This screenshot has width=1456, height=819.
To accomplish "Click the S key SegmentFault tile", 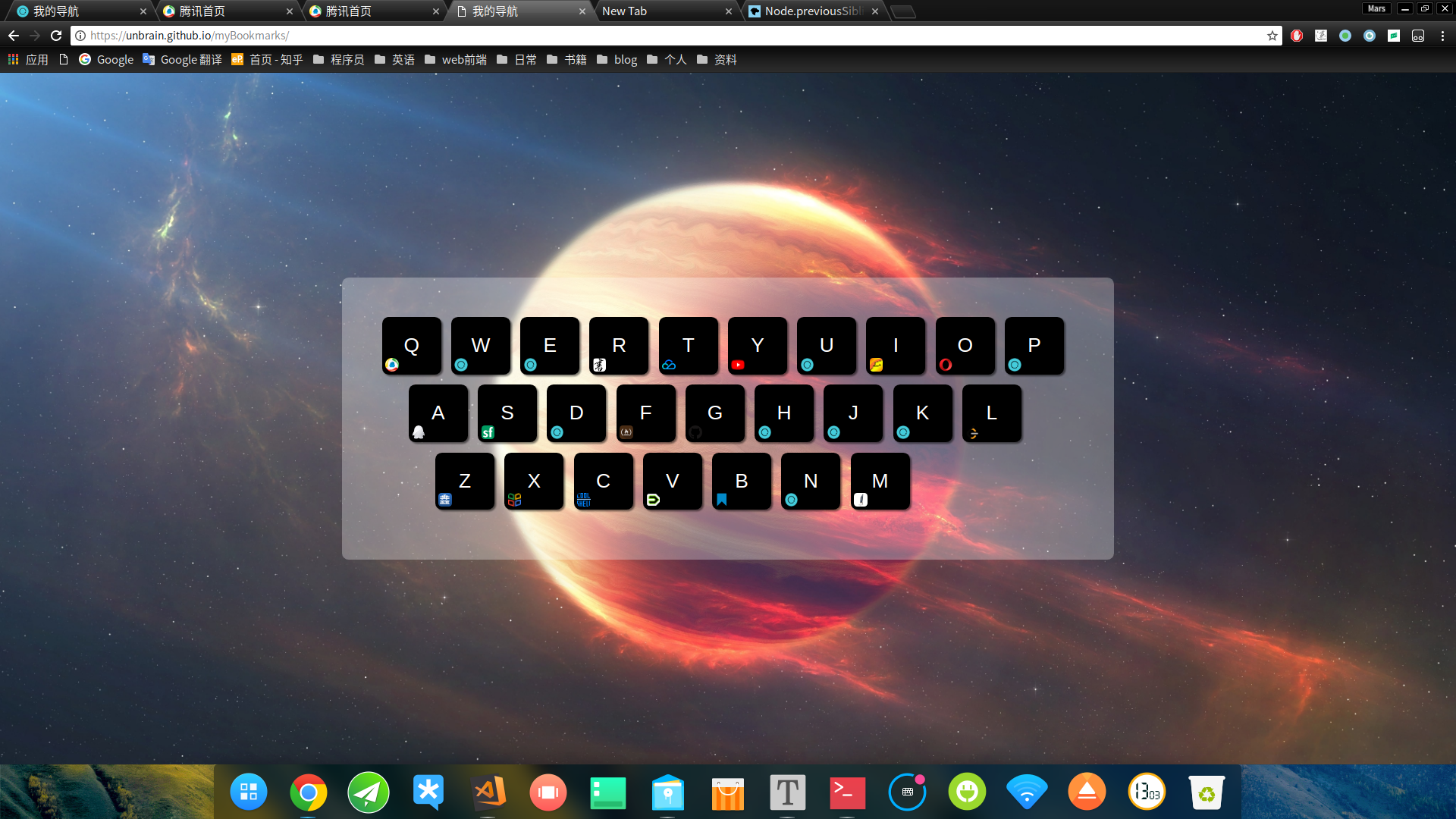I will tap(507, 413).
